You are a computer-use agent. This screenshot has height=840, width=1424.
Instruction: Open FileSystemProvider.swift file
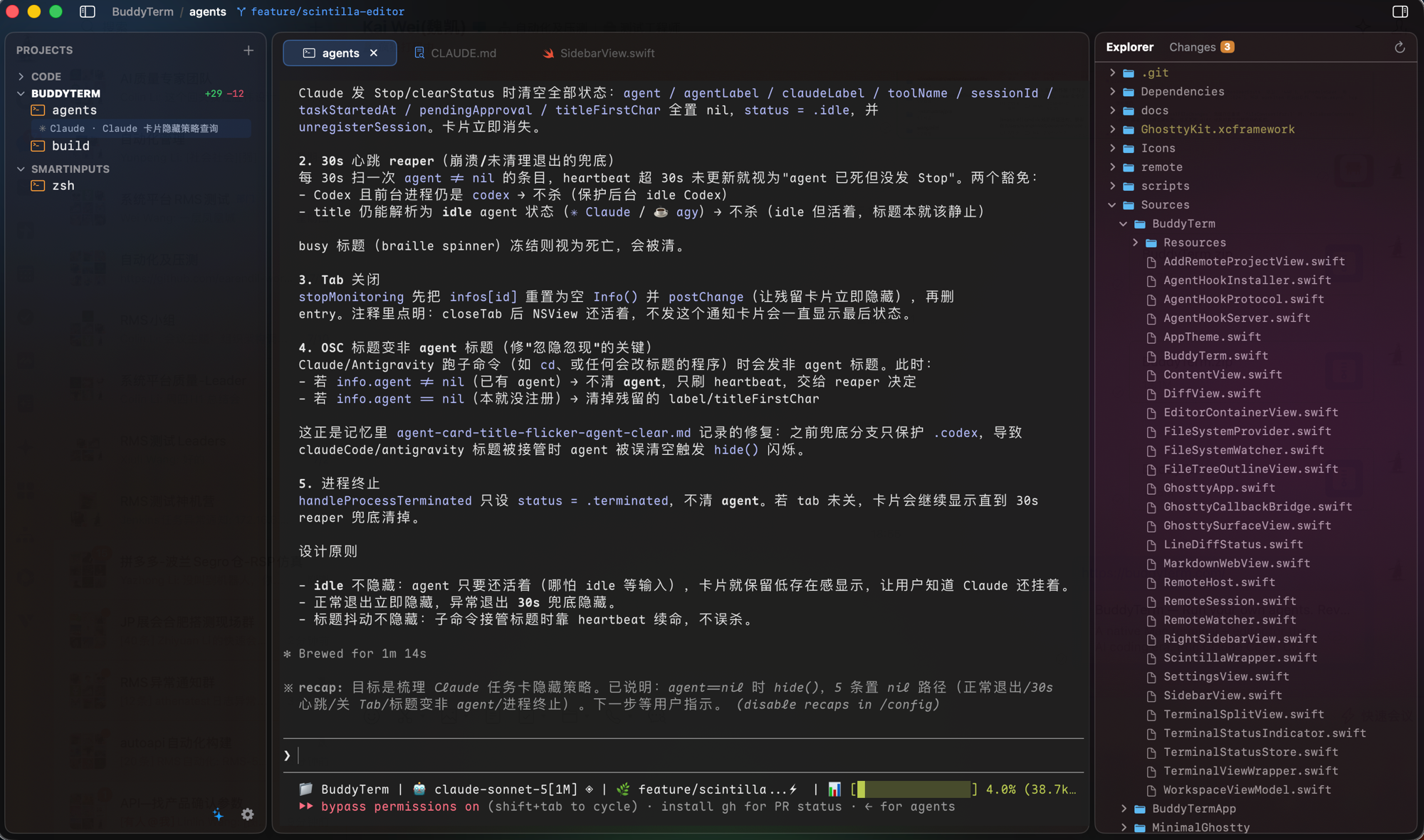[x=1247, y=431]
